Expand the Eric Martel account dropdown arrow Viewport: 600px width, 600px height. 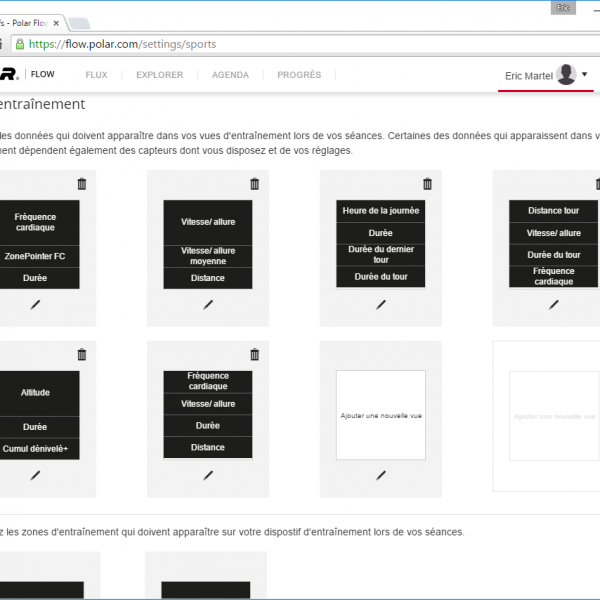click(x=585, y=75)
